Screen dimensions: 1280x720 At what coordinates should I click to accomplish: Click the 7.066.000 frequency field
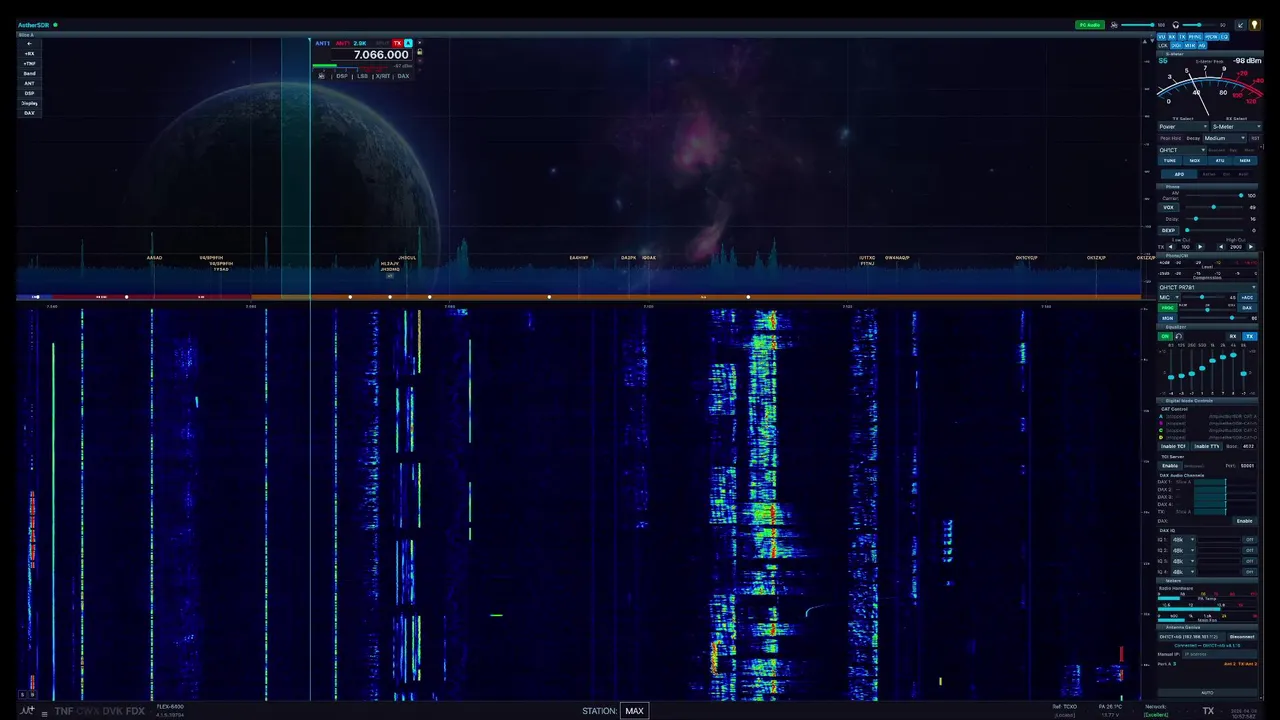pyautogui.click(x=372, y=54)
